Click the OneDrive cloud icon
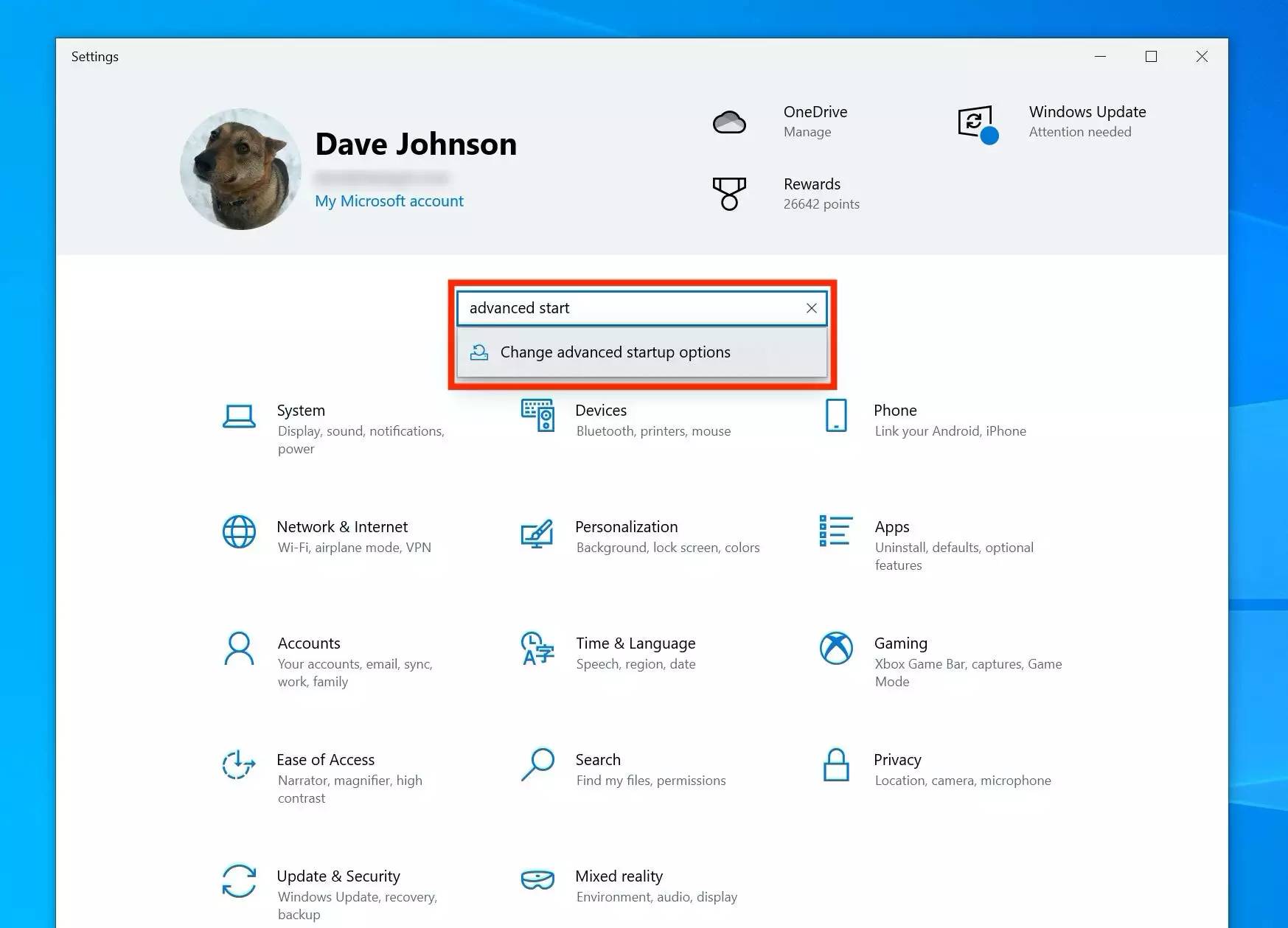1288x928 pixels. 729,122
